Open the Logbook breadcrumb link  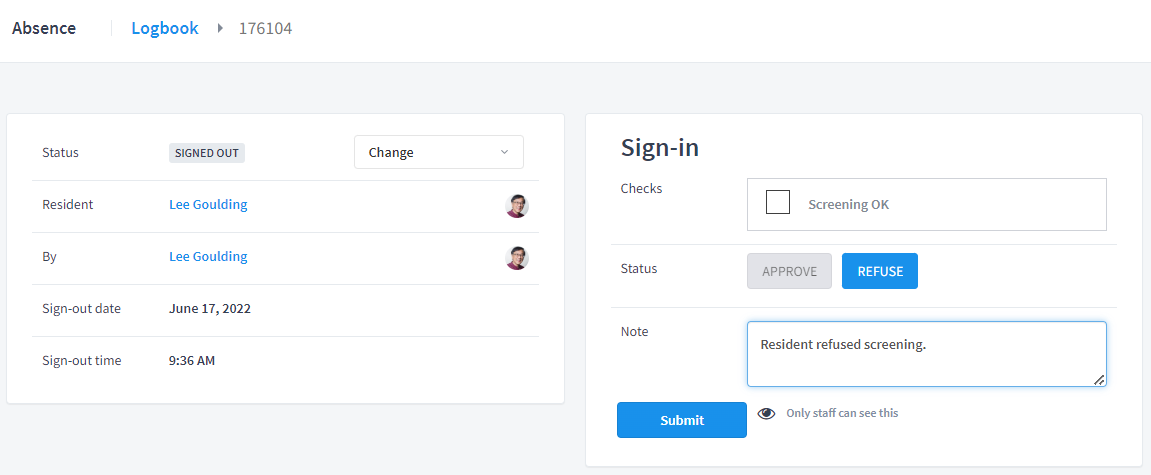click(165, 29)
